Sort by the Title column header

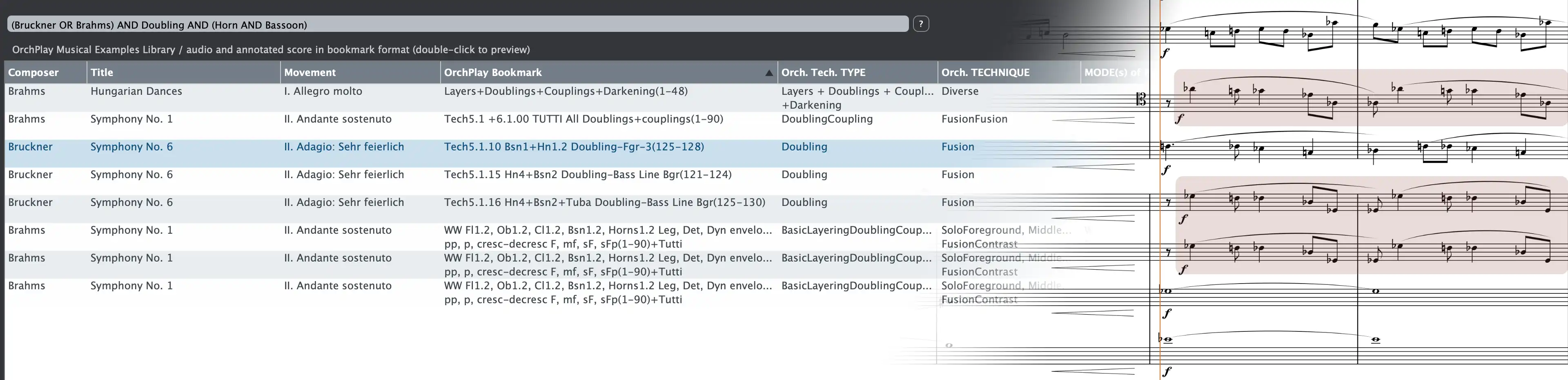183,72
